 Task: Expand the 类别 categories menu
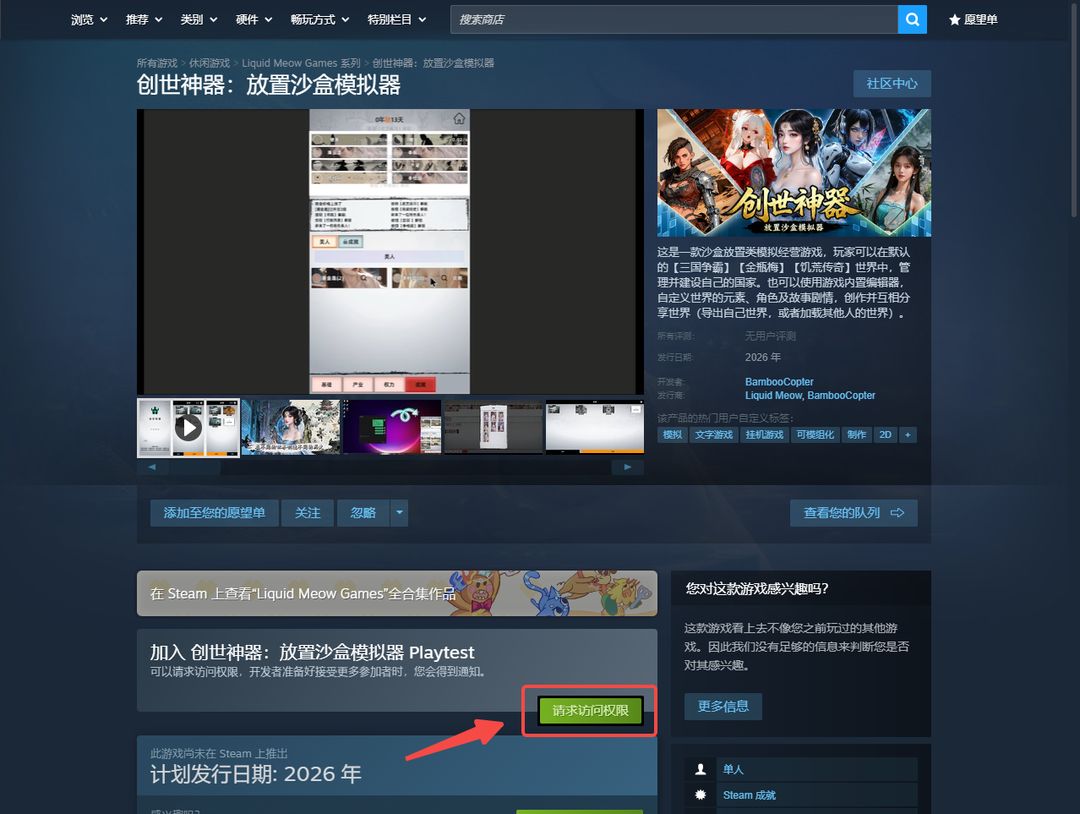197,20
